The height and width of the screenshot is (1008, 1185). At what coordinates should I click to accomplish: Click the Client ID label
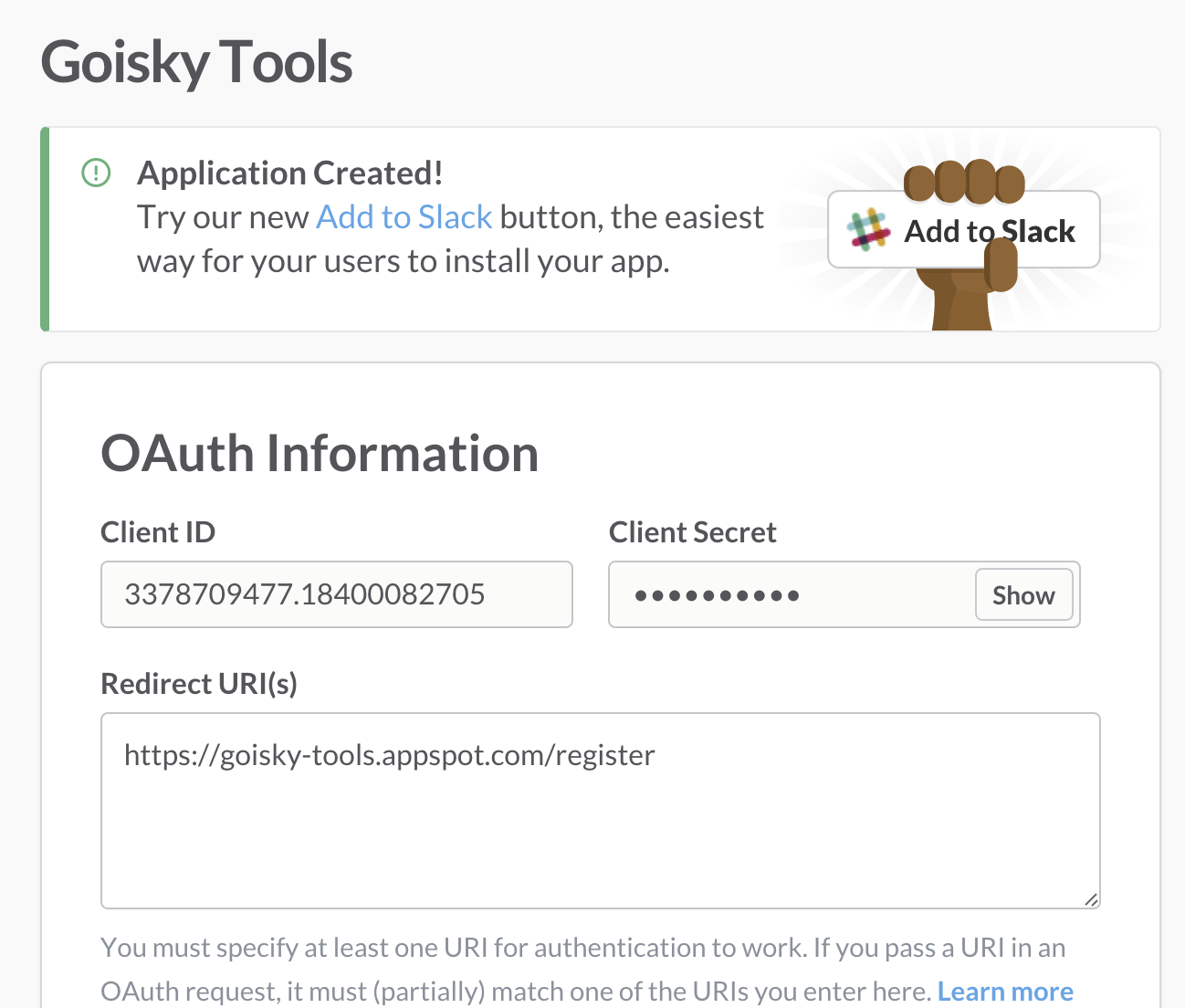pyautogui.click(x=158, y=532)
